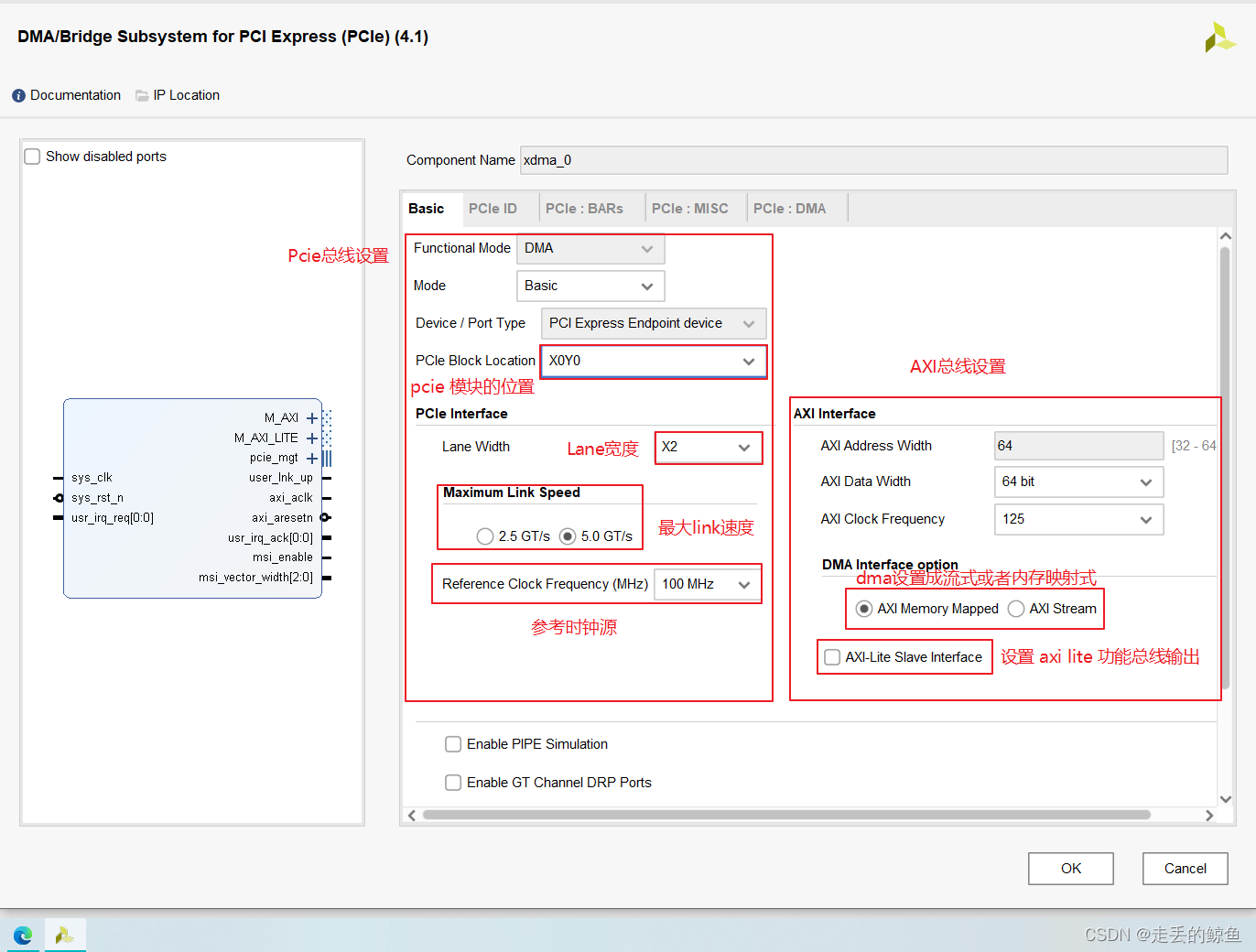Click the Cancel button
Screen dimensions: 1256x952
[x=1186, y=869]
